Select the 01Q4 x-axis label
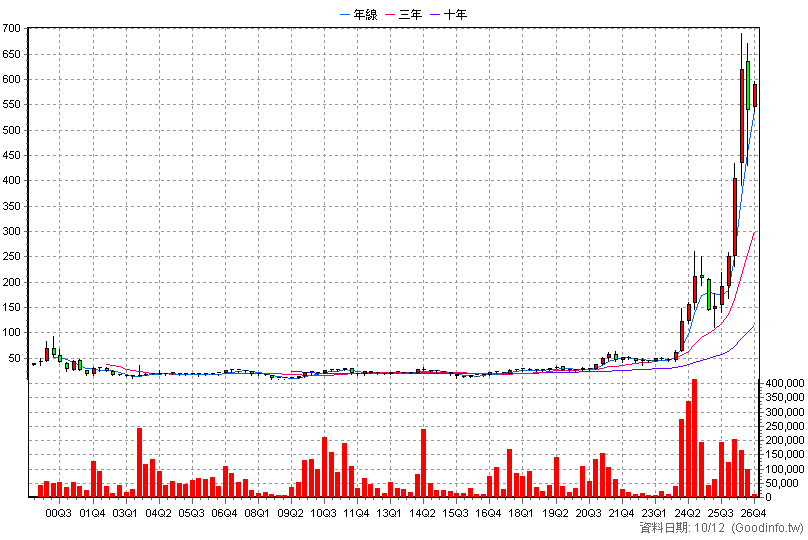This screenshot has height=540, width=808. pos(92,513)
